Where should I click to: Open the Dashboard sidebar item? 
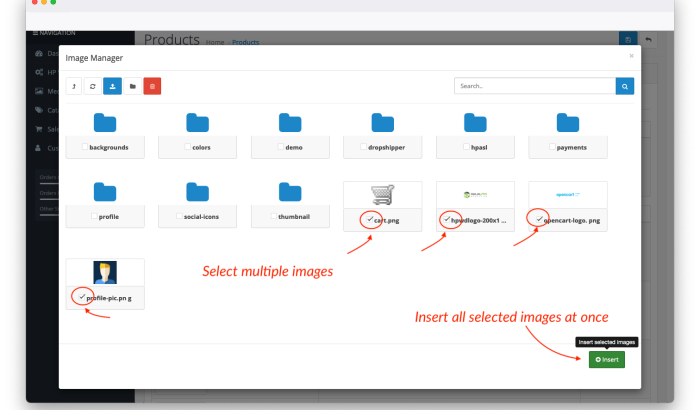46,54
